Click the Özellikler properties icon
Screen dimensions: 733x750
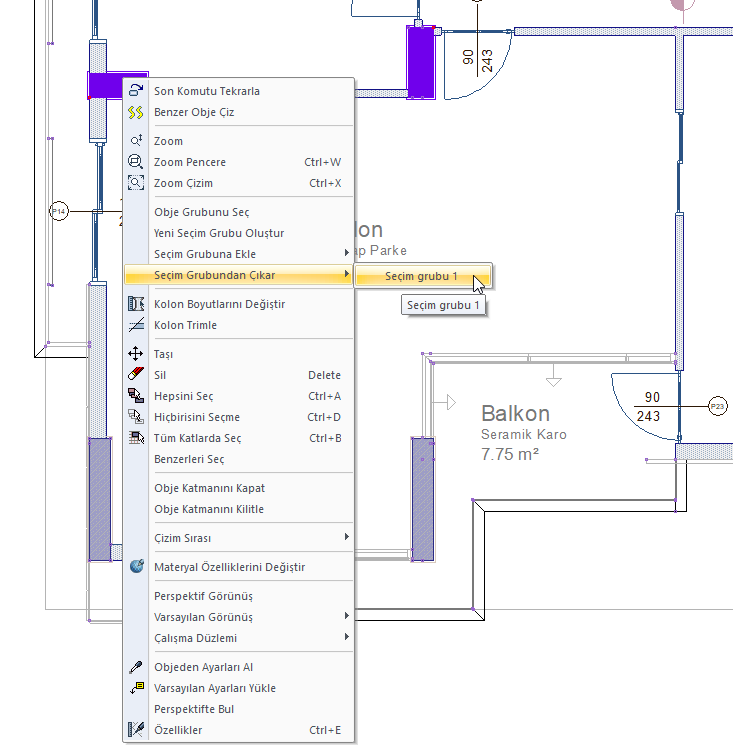point(136,730)
